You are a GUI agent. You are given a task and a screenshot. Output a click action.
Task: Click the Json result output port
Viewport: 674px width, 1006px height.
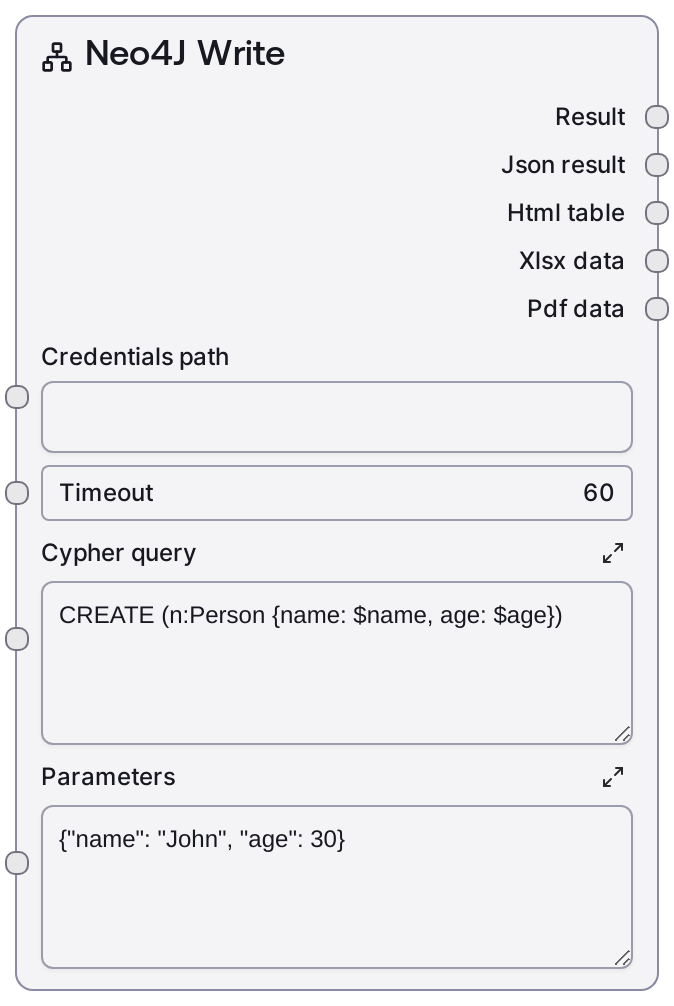point(656,165)
